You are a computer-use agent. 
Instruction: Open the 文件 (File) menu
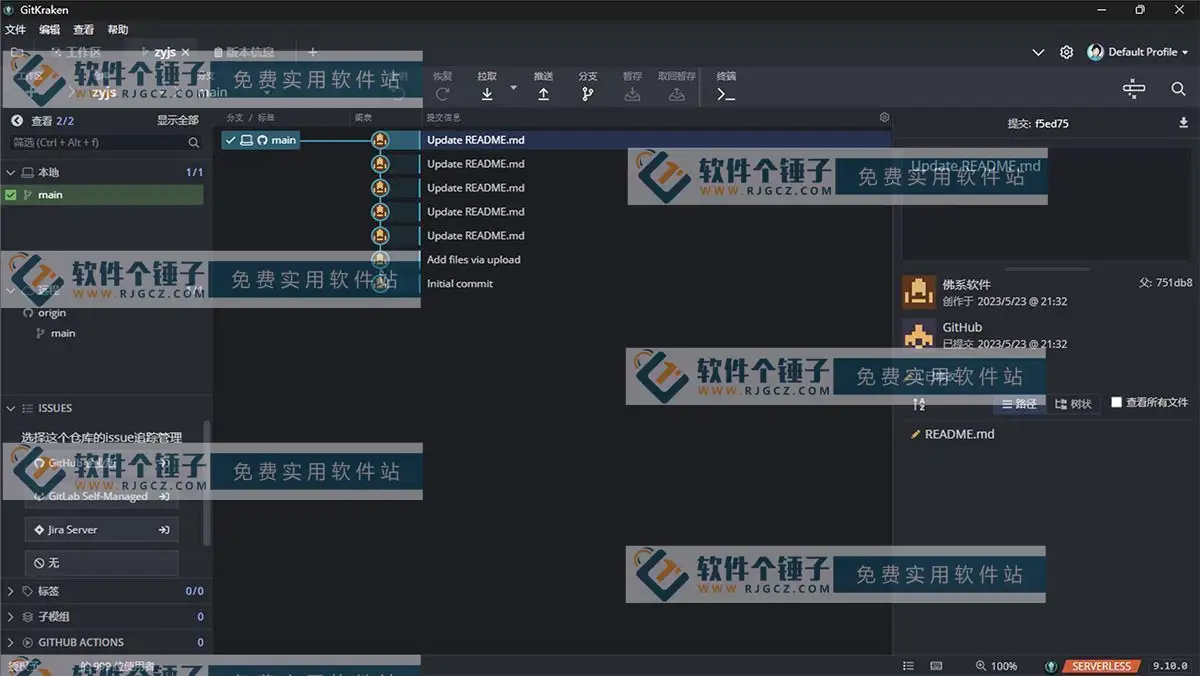pos(15,30)
